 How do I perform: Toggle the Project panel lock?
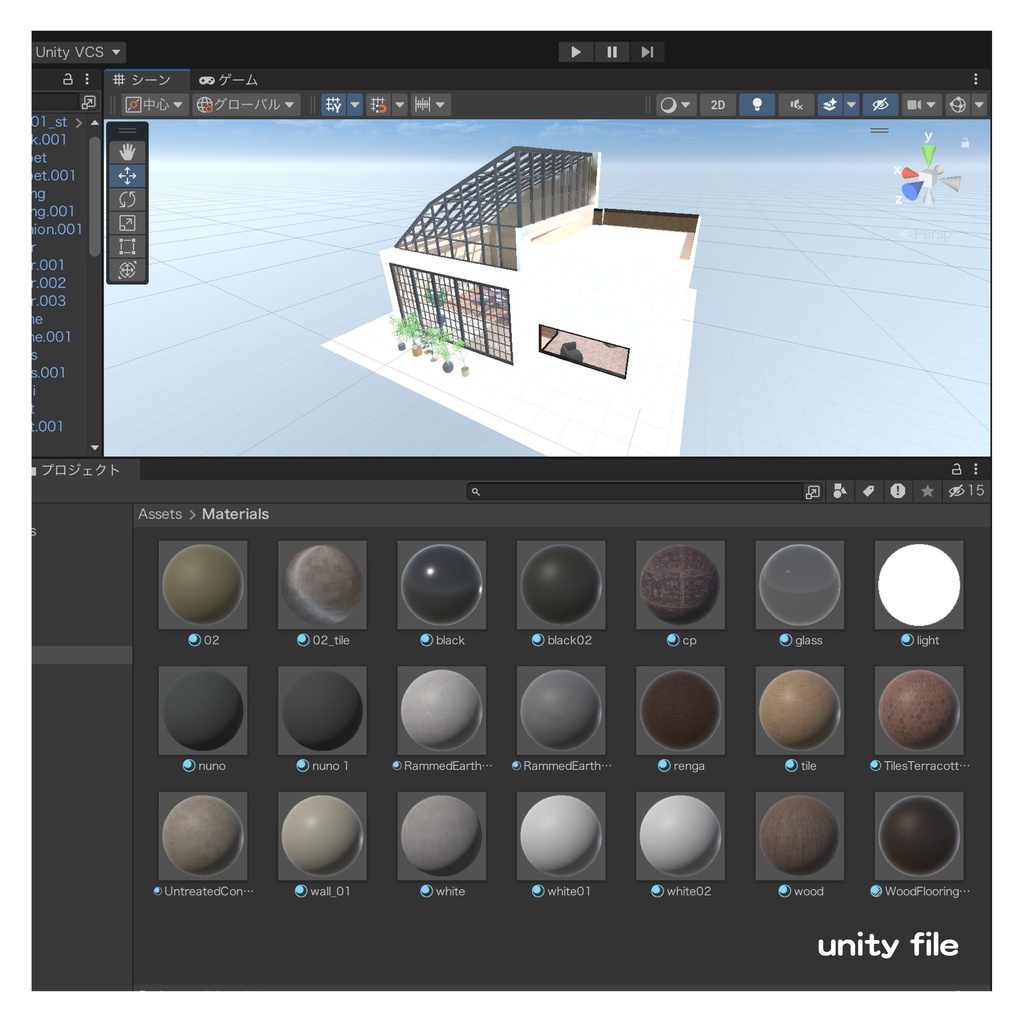point(956,469)
